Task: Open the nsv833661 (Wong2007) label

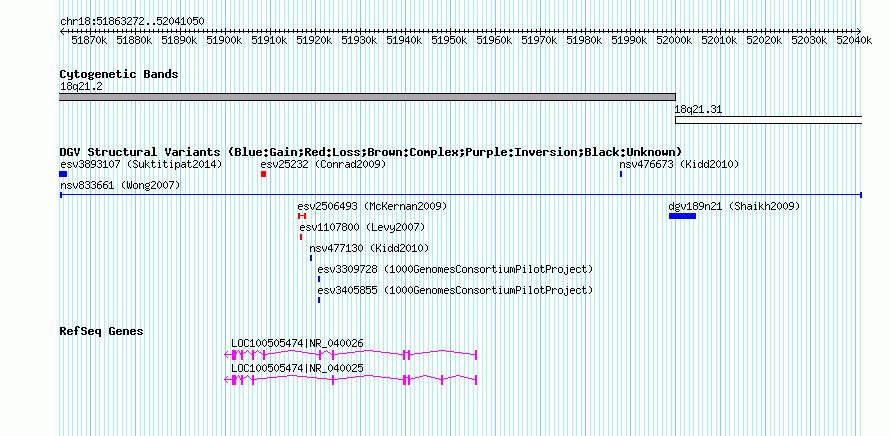Action: tap(120, 186)
